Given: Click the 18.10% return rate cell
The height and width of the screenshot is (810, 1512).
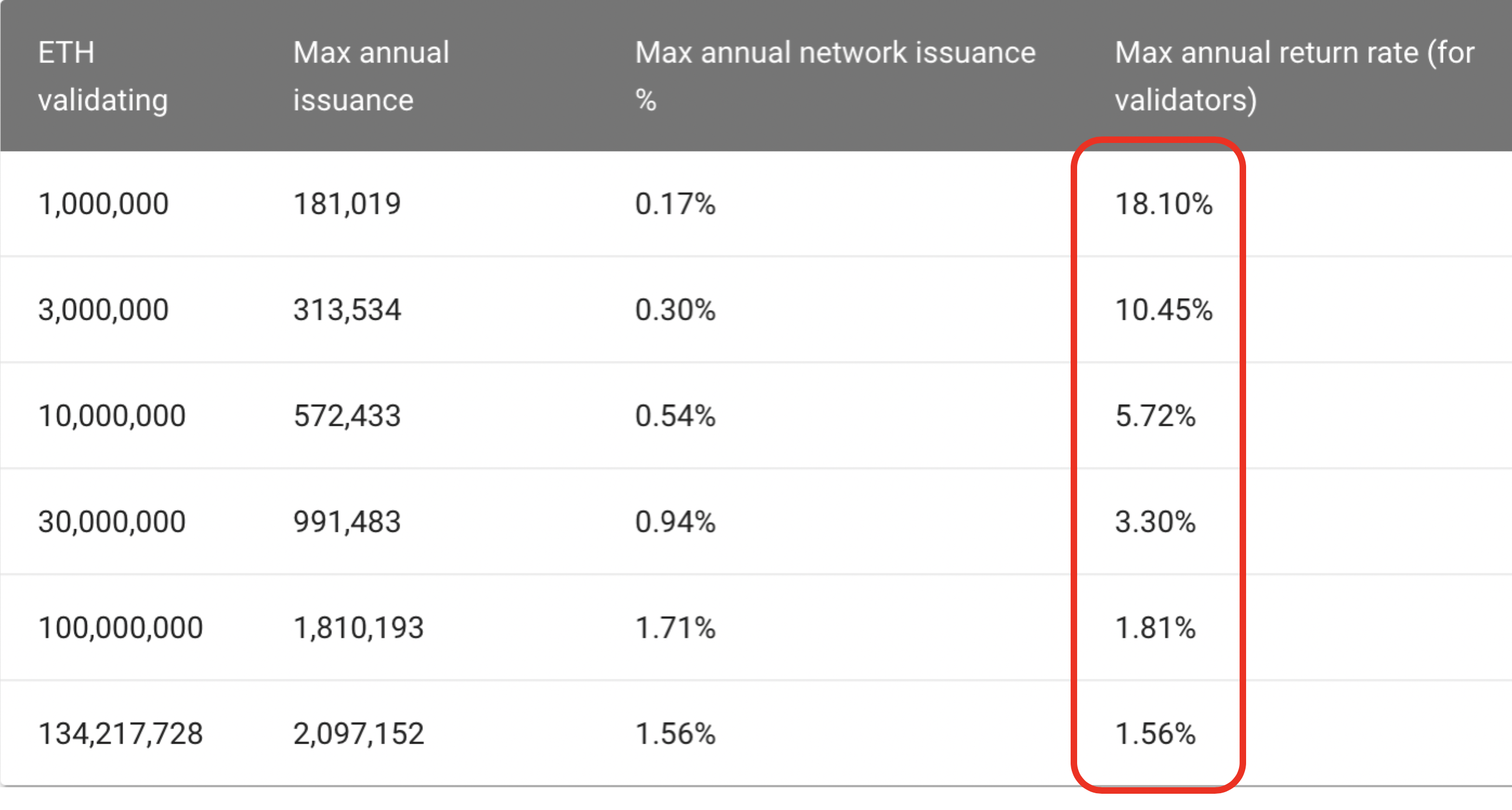Looking at the screenshot, I should click(1163, 204).
